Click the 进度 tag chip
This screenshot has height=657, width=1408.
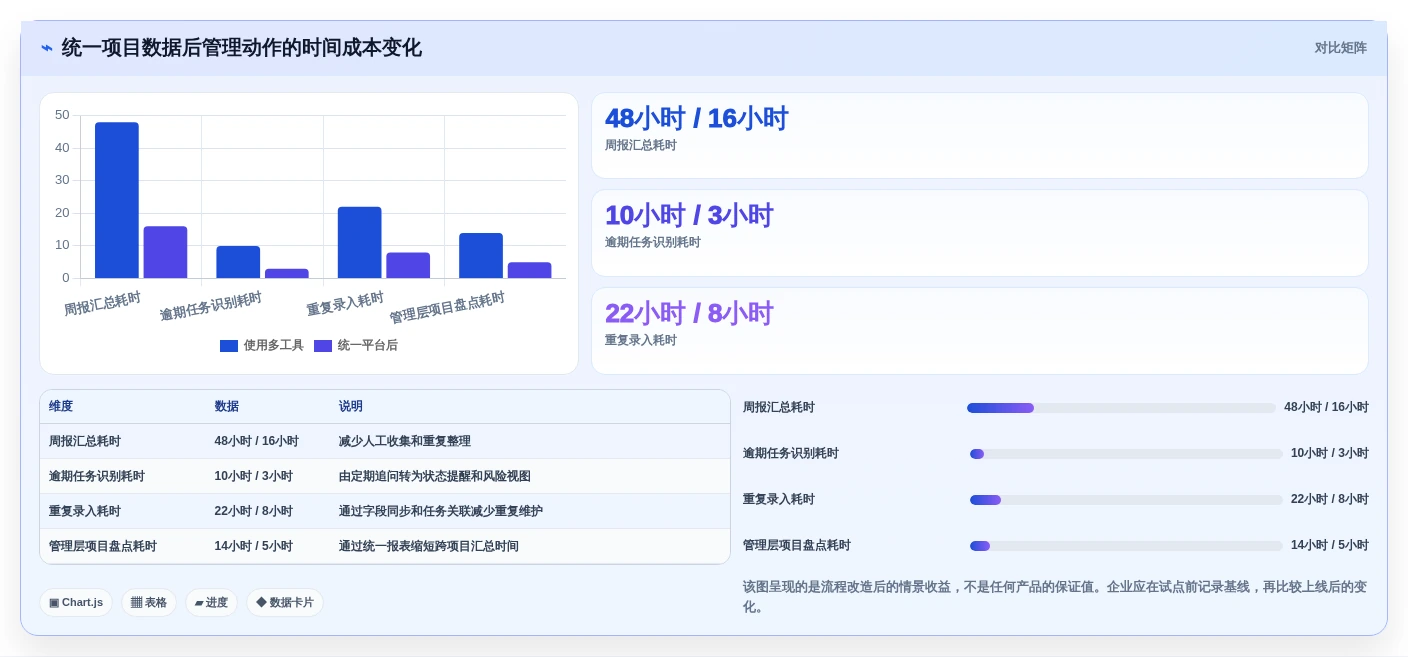click(211, 602)
